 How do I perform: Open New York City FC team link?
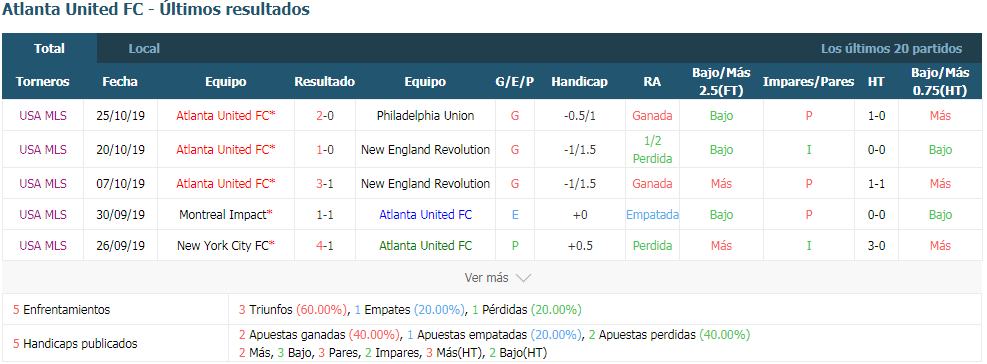225,246
